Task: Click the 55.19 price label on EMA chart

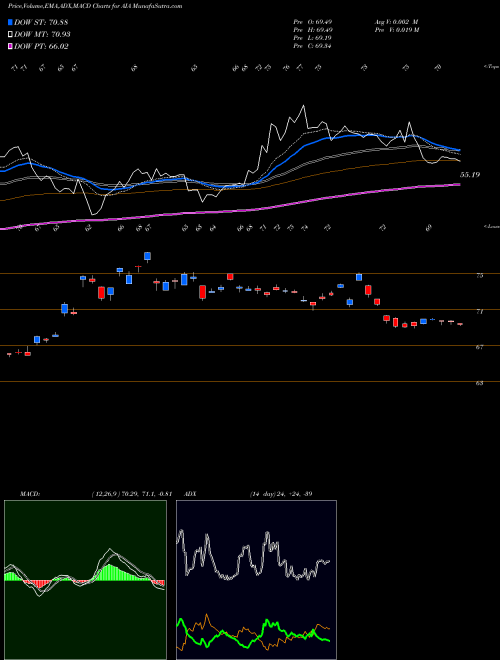Action: pos(470,175)
